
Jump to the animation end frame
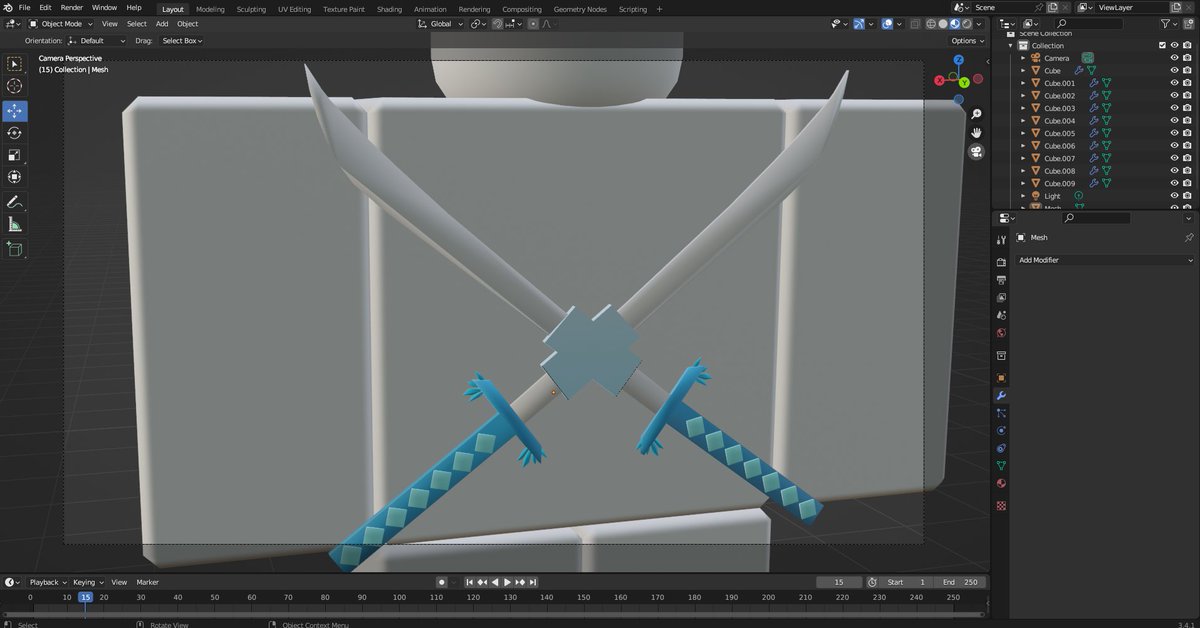point(533,582)
